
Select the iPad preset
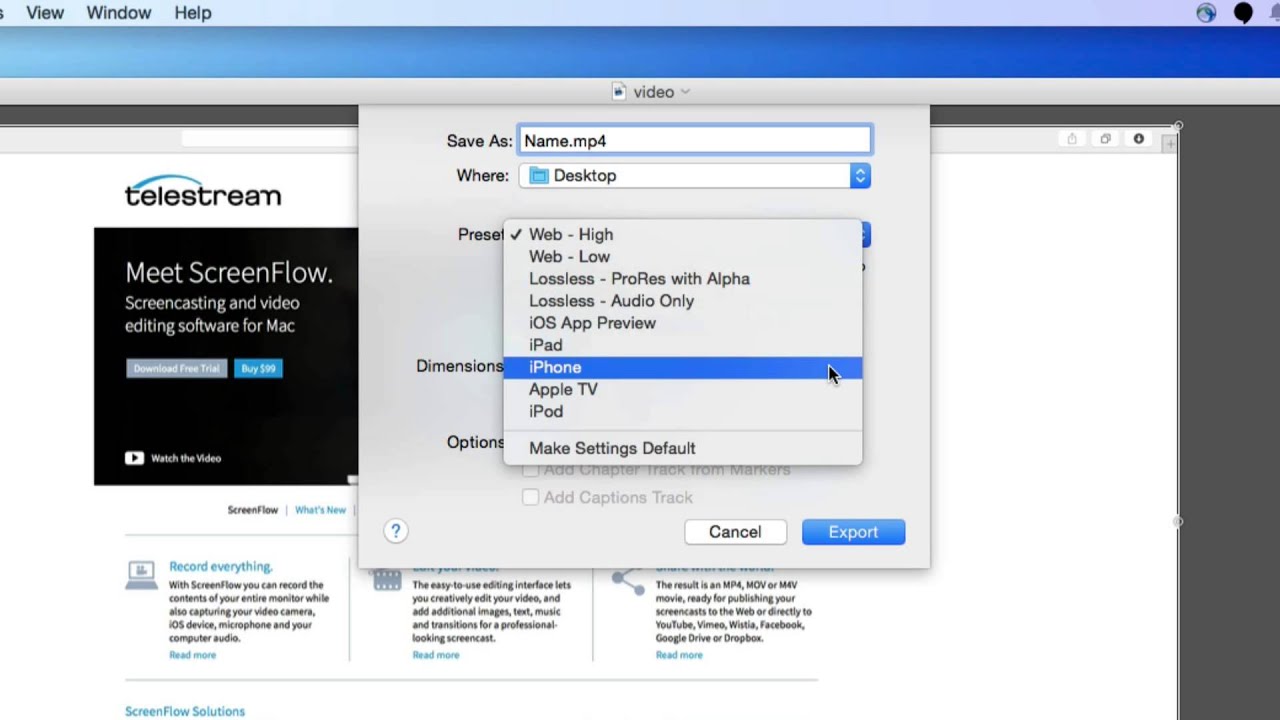[682, 344]
